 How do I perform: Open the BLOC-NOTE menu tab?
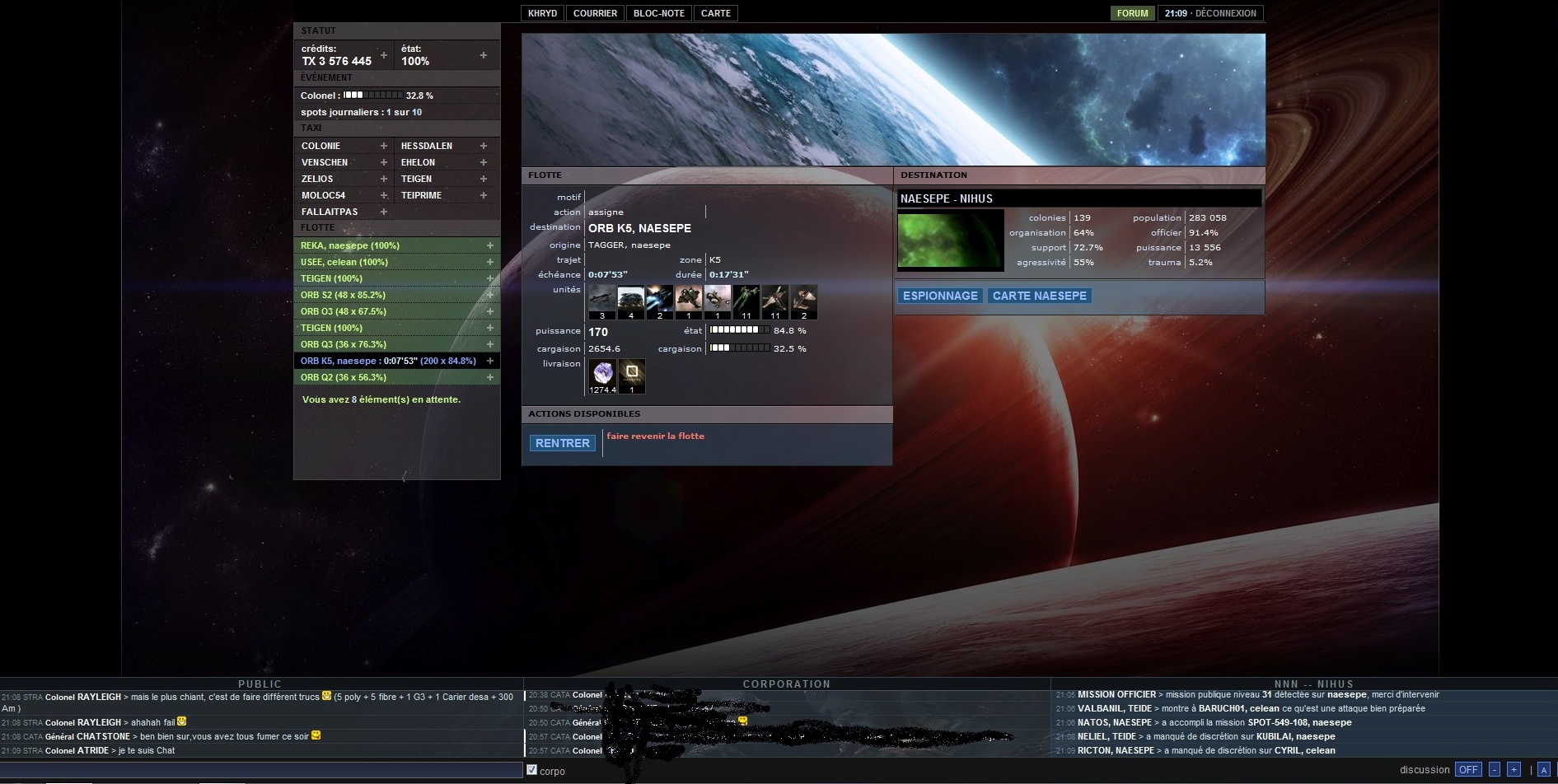[x=659, y=13]
